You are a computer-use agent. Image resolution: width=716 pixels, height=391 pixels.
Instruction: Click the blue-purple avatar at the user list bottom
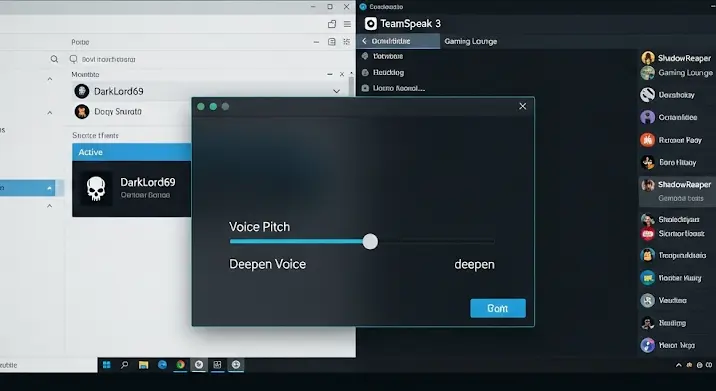click(648, 345)
